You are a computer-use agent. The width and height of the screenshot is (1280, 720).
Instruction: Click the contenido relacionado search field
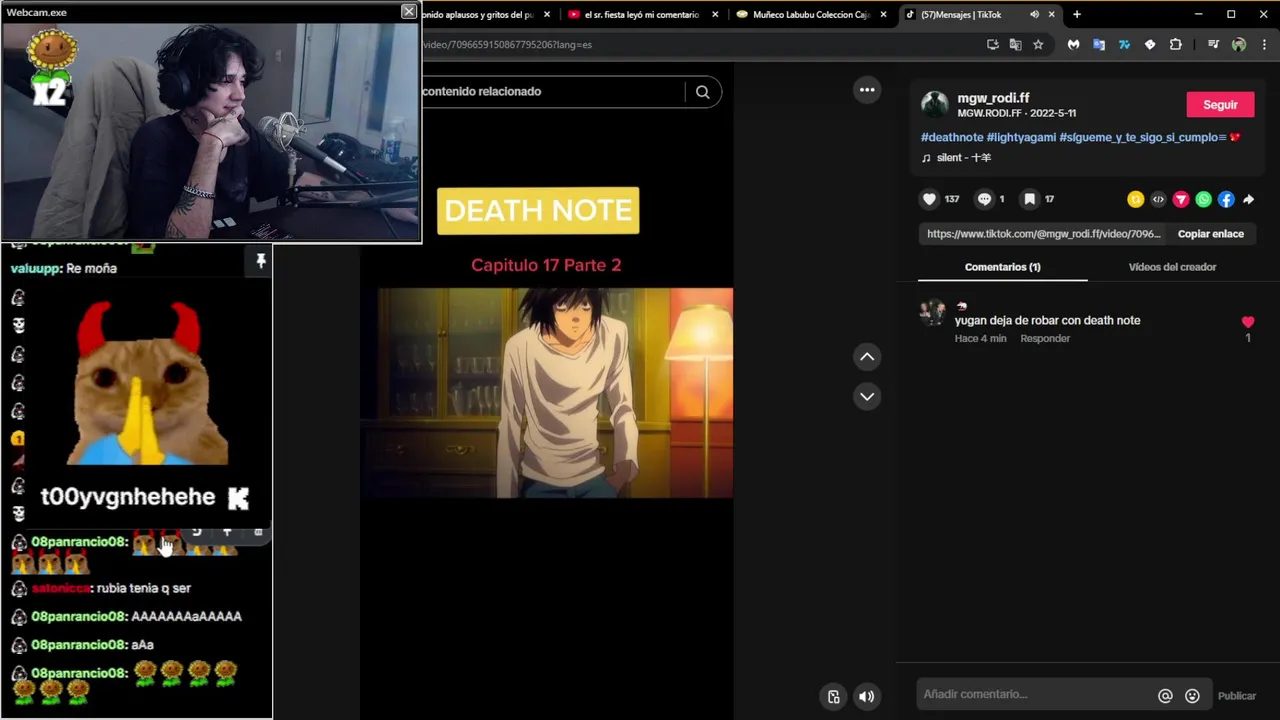click(553, 92)
